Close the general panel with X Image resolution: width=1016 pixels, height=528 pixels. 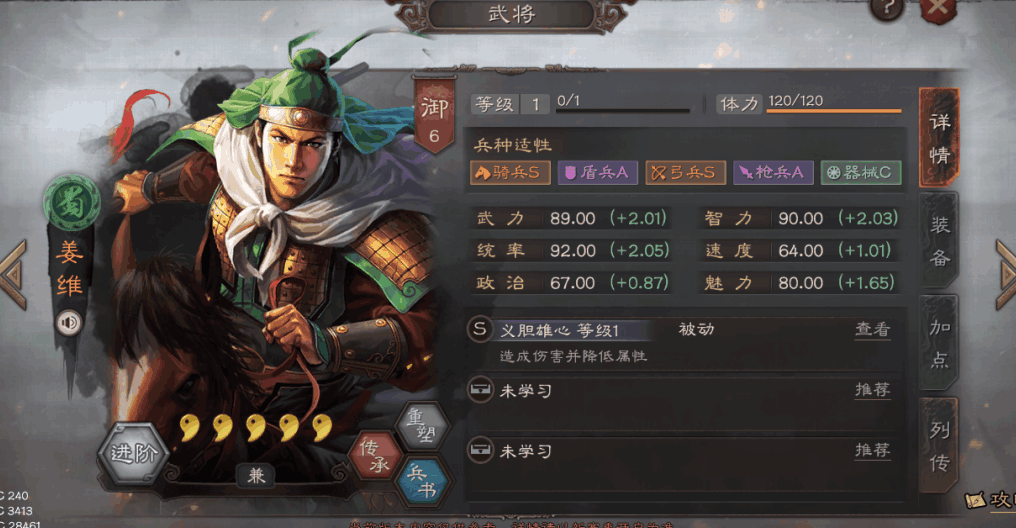938,9
